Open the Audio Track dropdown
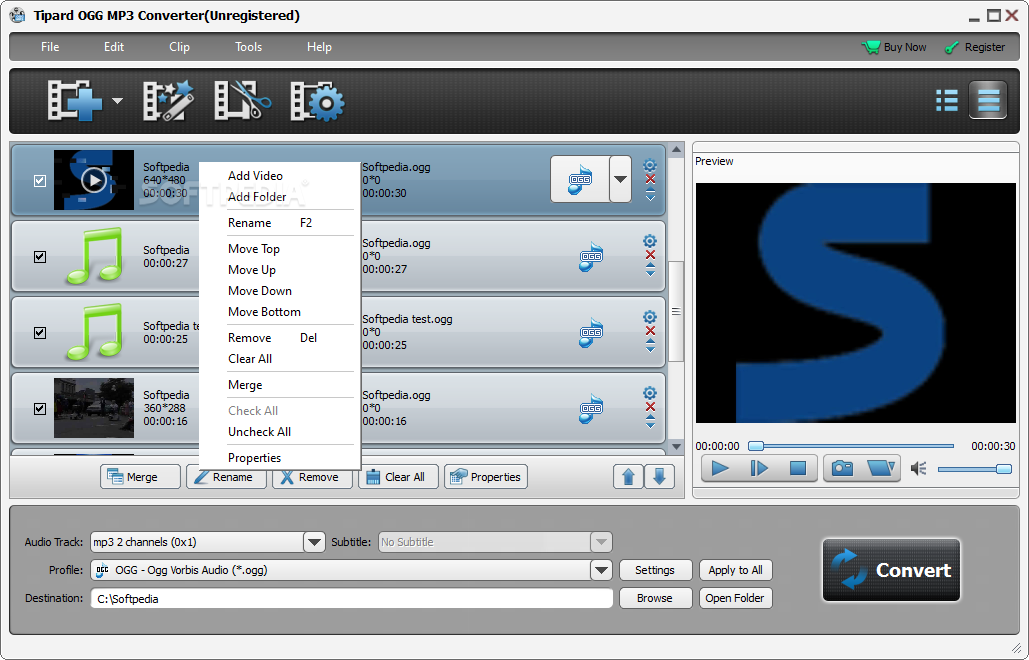 coord(314,542)
